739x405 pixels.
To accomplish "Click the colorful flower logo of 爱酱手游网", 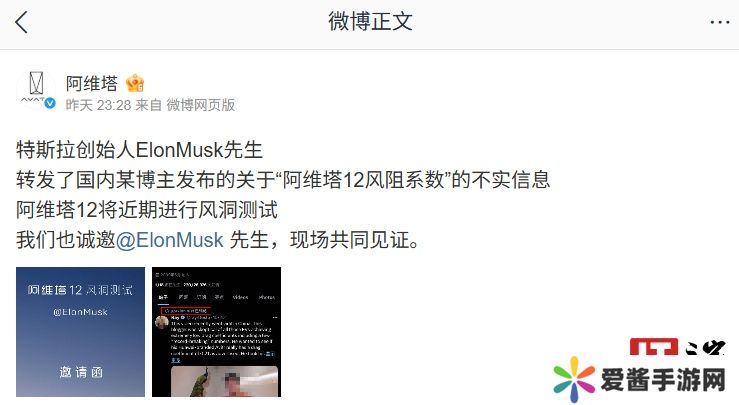I will coord(574,380).
